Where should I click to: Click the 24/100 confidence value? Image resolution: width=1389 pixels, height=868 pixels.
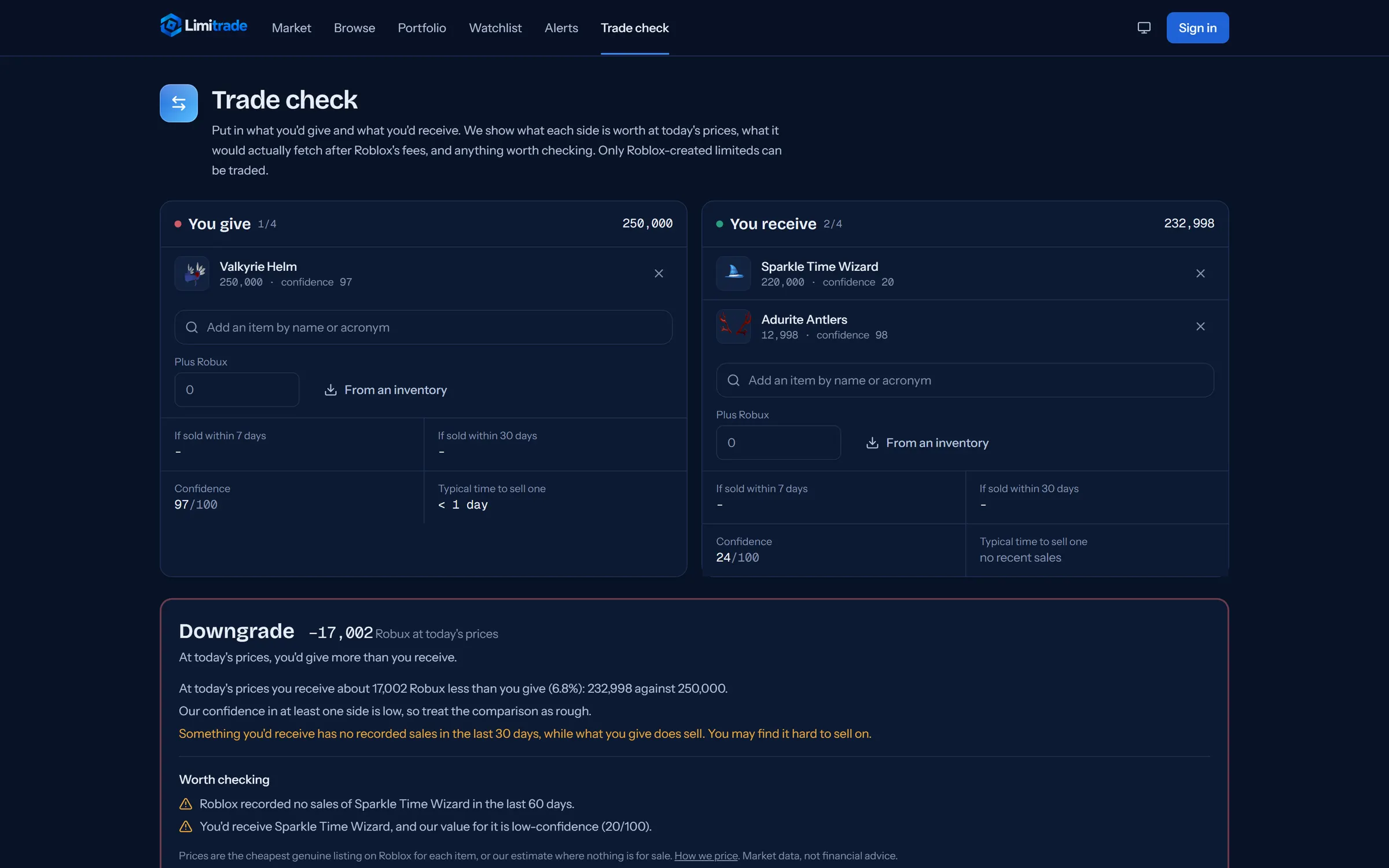(x=737, y=557)
